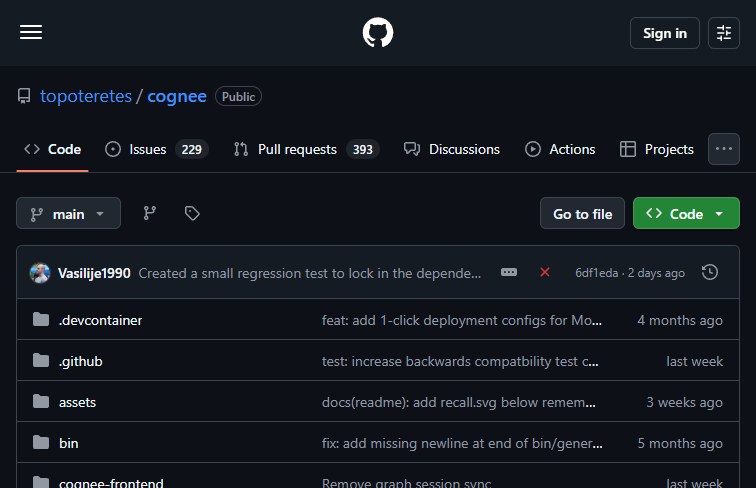
Task: Click '3 weeks ago' timestamp on assets row
Action: (684, 402)
